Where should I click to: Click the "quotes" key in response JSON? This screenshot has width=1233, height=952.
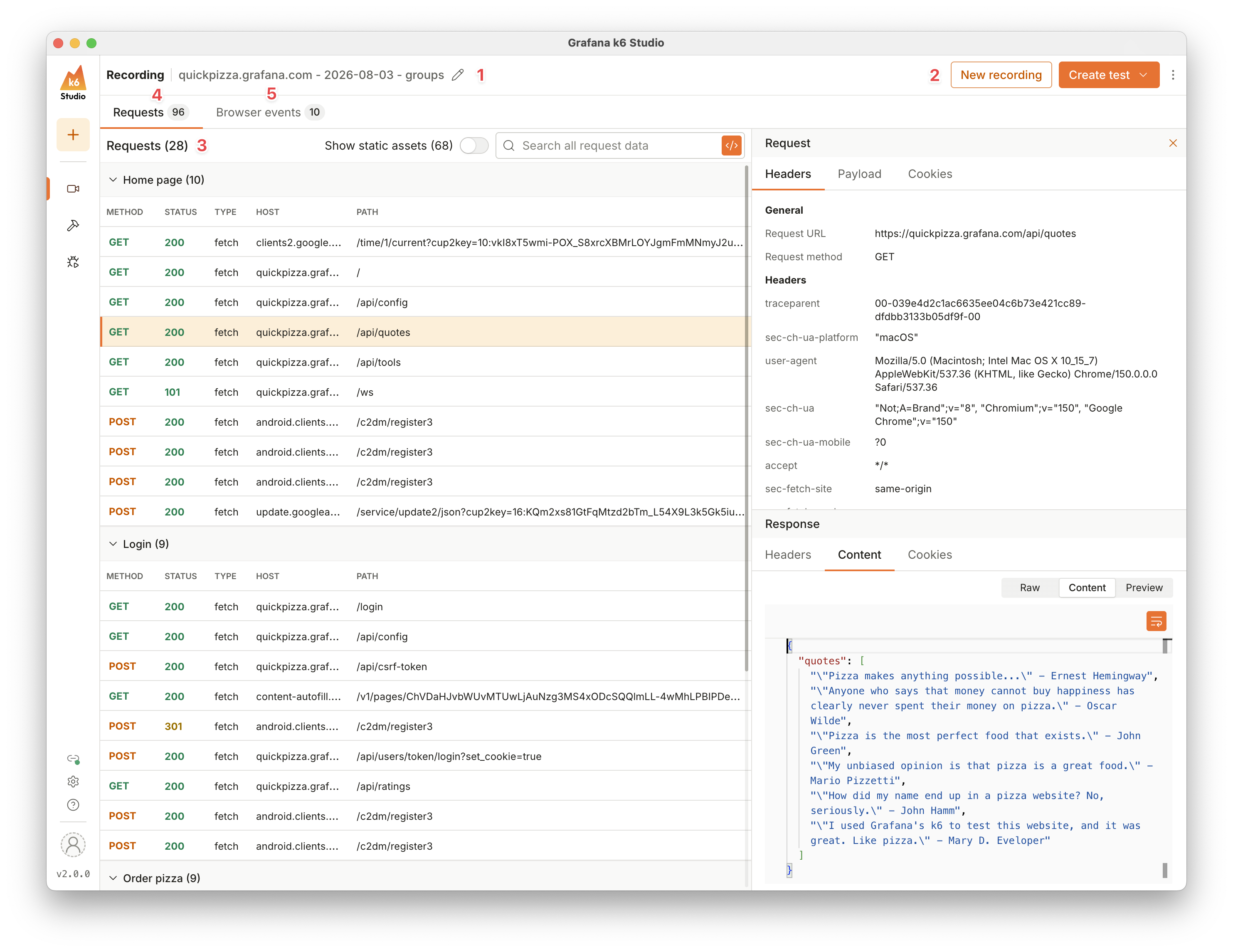(x=822, y=661)
